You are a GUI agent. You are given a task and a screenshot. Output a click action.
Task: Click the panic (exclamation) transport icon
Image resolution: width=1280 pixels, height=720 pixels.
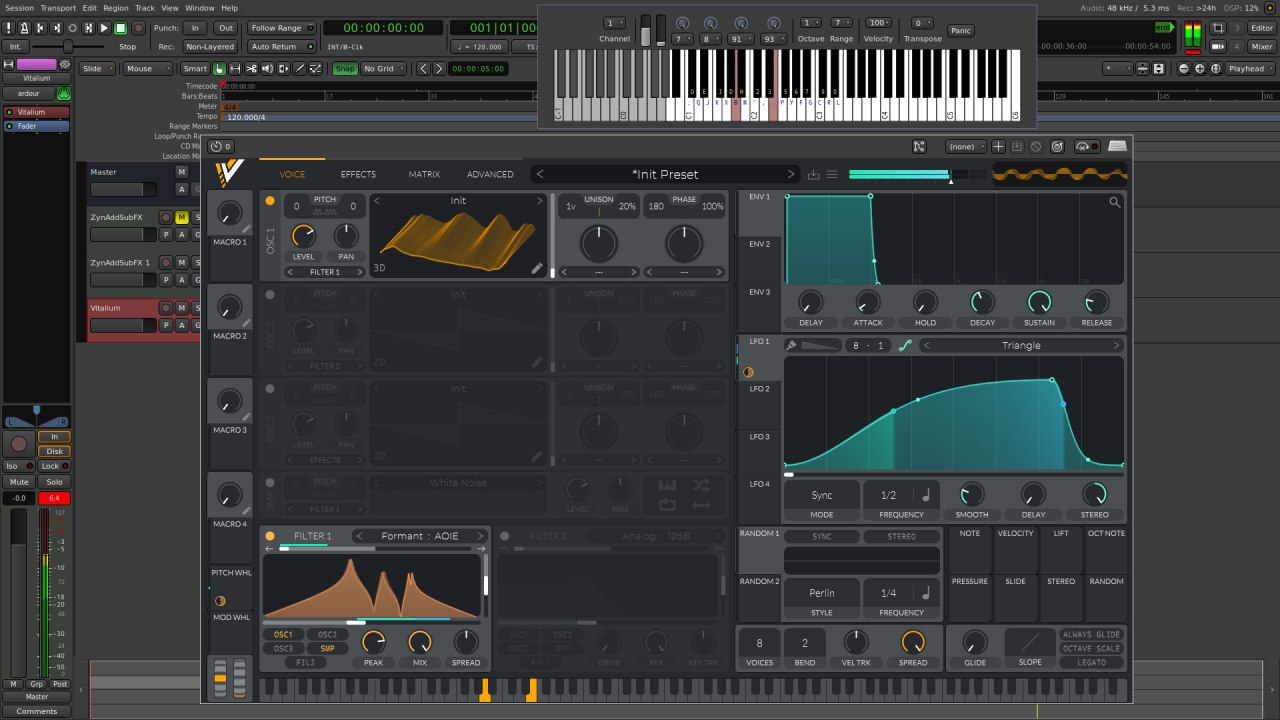(9, 28)
